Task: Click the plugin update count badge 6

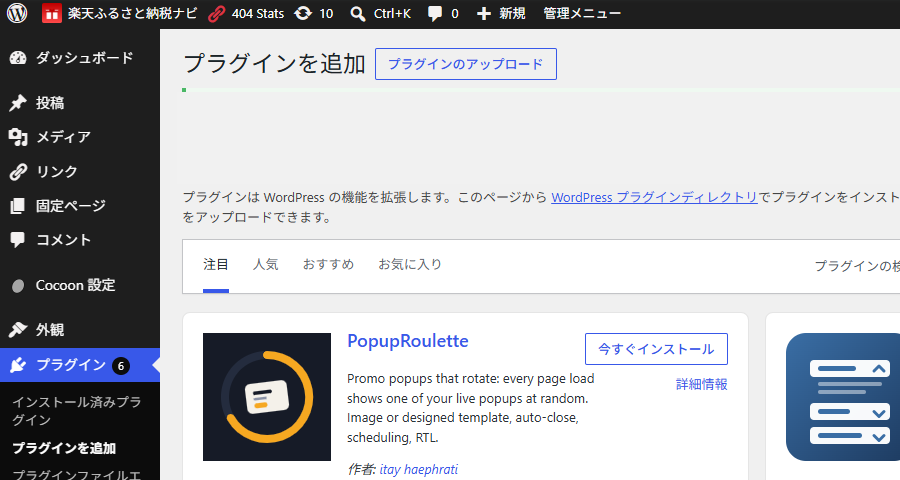Action: pos(121,366)
